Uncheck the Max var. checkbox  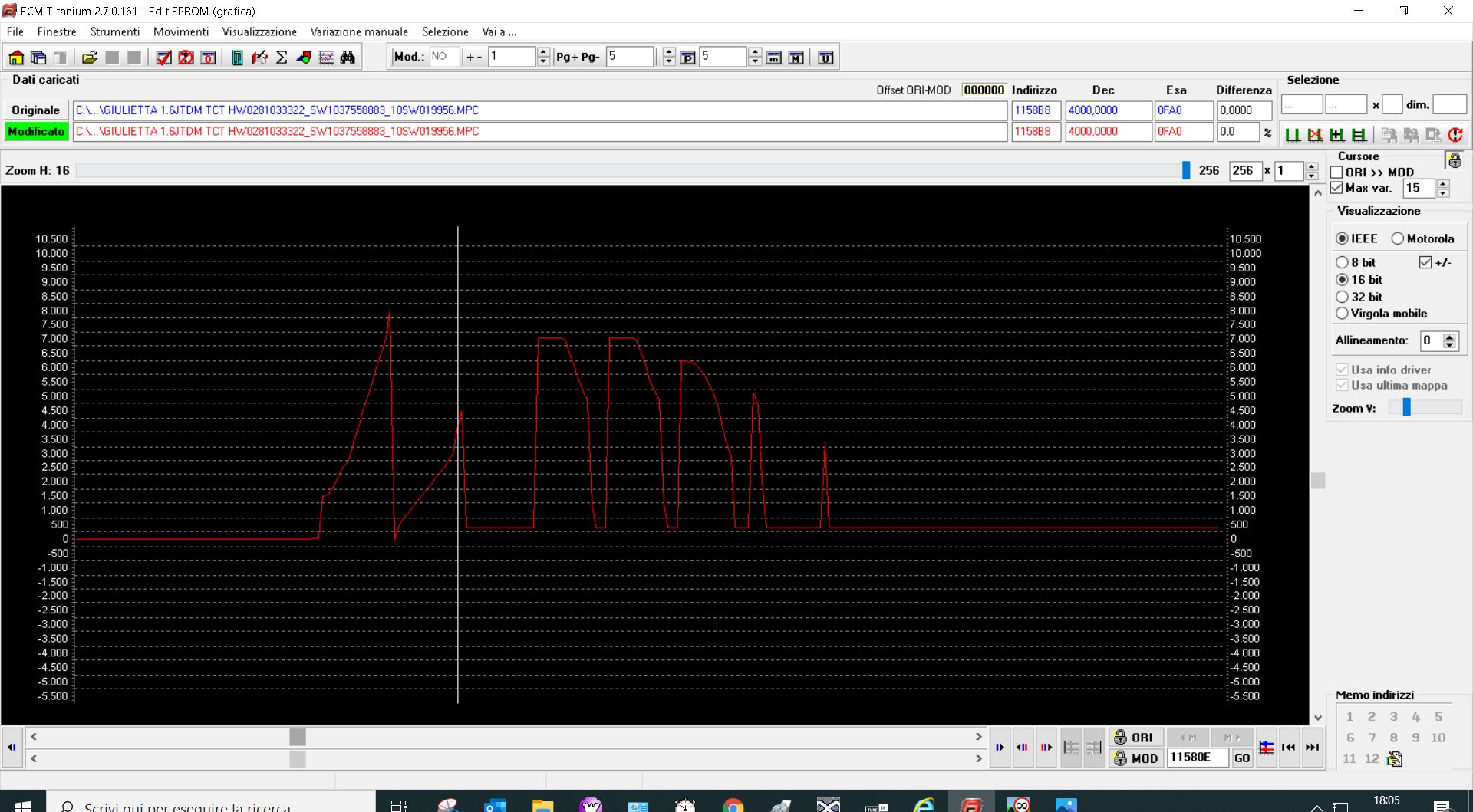tap(1336, 188)
